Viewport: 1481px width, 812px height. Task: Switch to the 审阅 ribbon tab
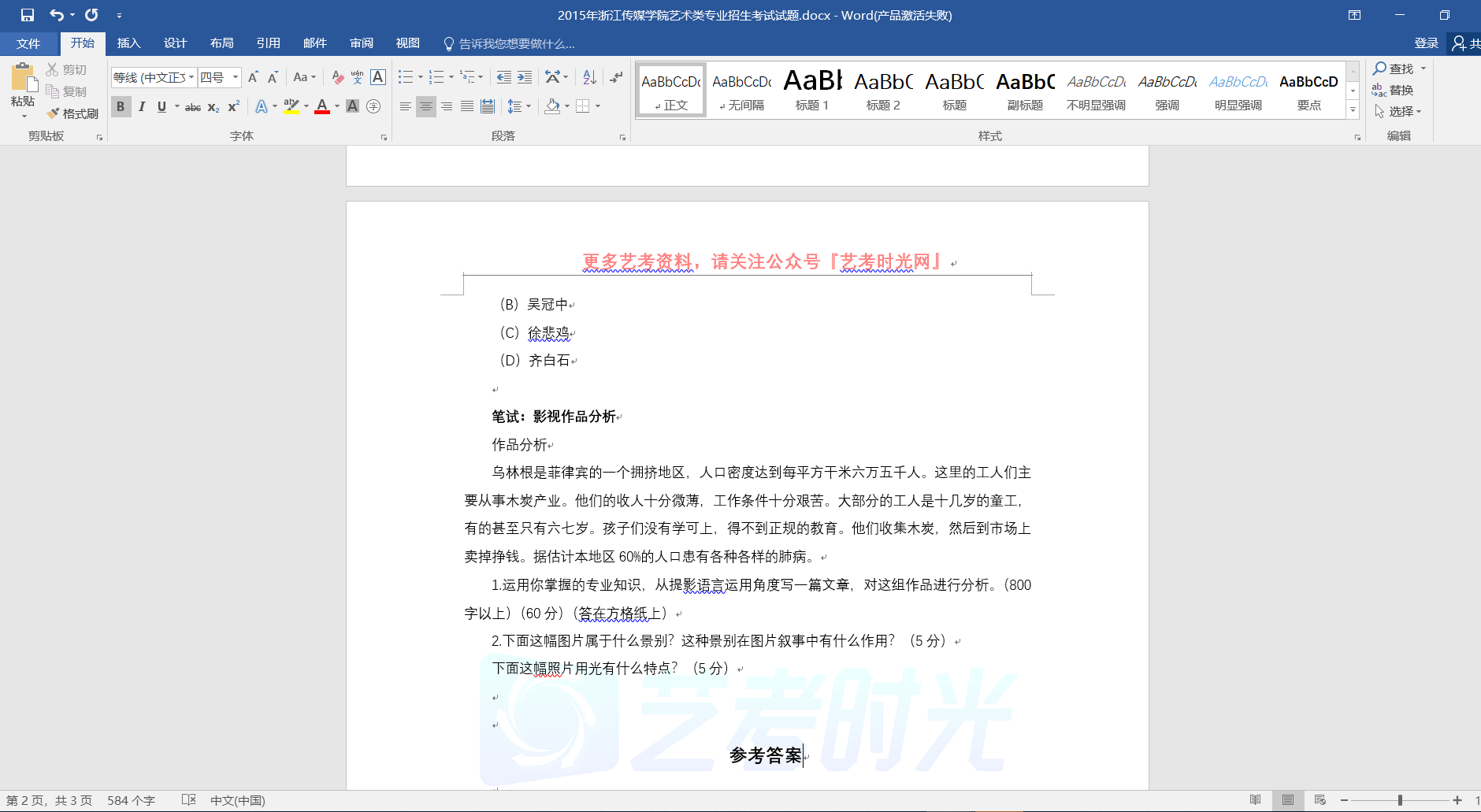coord(362,43)
